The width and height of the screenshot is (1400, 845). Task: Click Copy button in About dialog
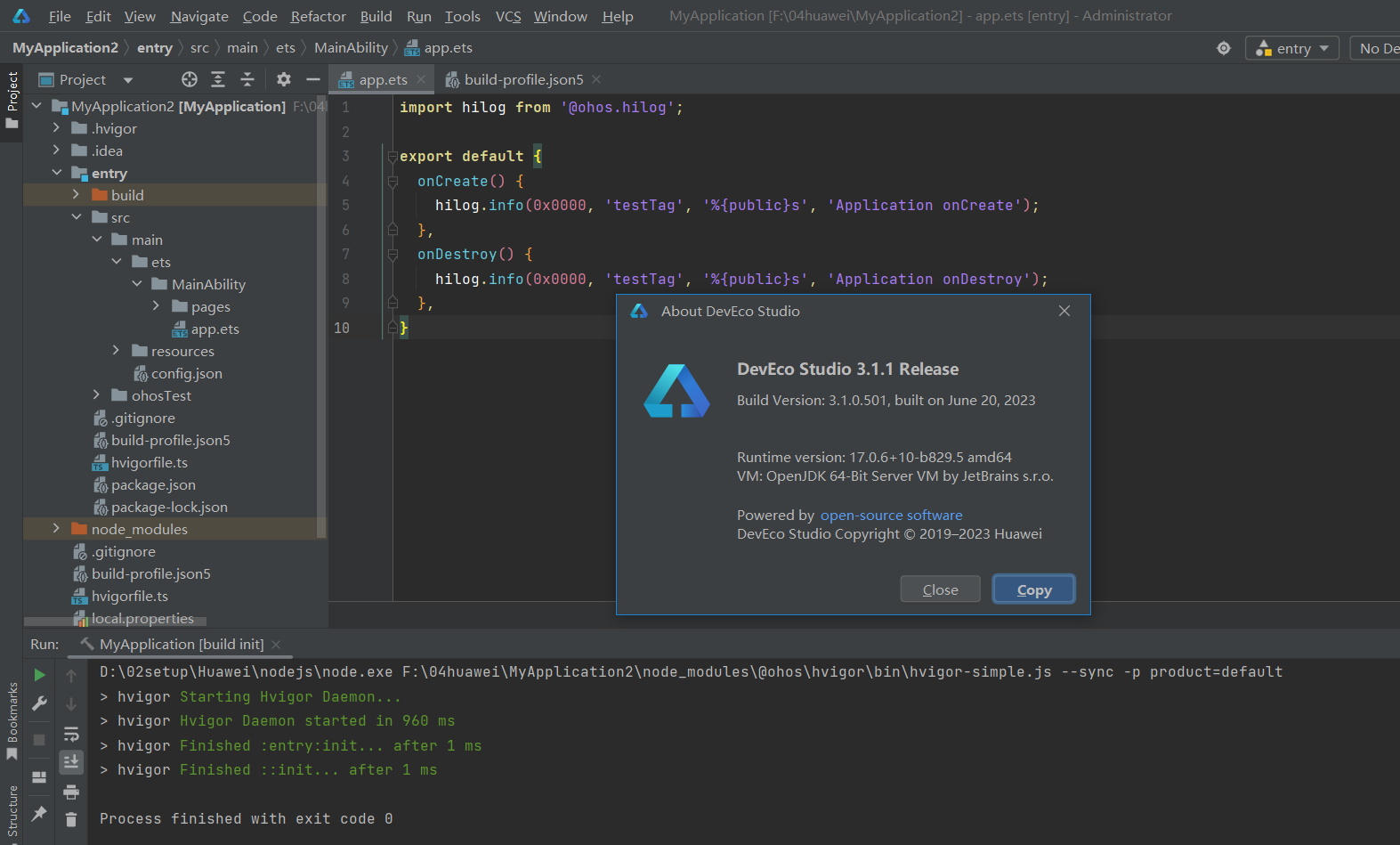tap(1034, 589)
